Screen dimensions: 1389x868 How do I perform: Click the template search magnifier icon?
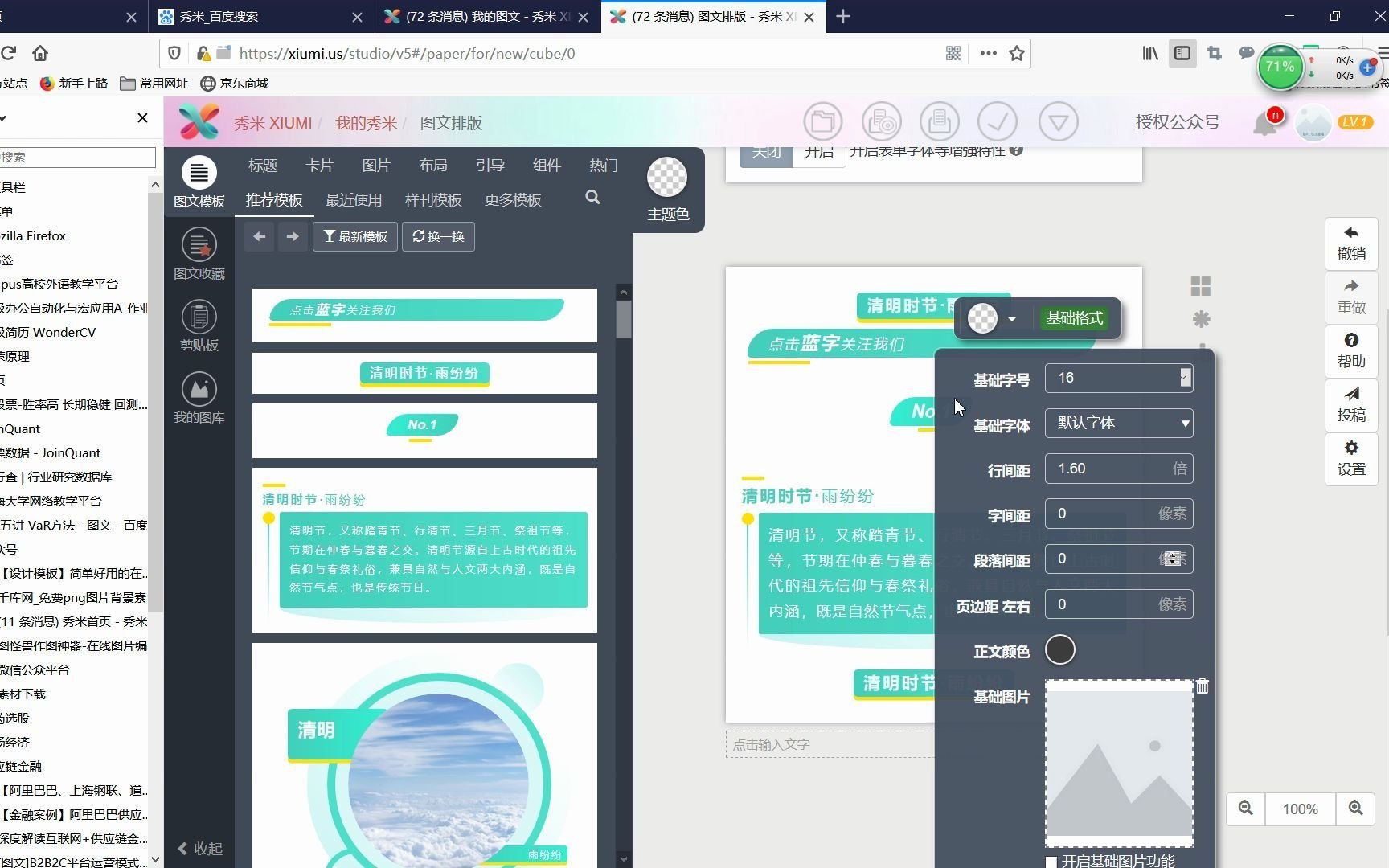point(592,197)
